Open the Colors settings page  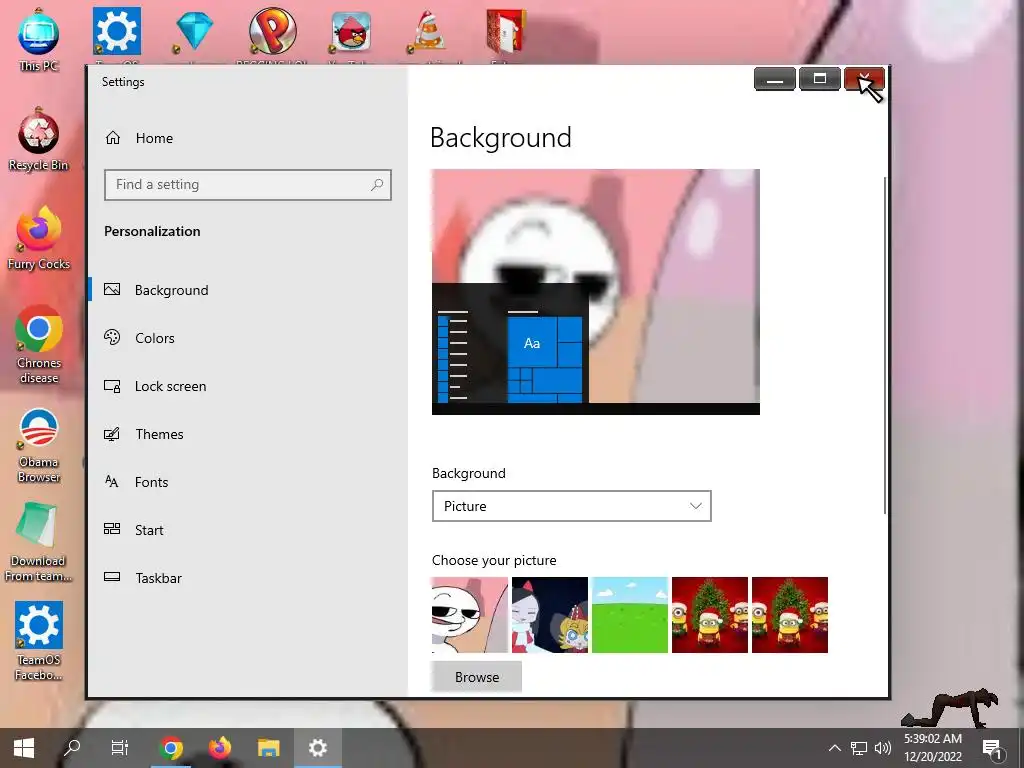click(x=248, y=338)
